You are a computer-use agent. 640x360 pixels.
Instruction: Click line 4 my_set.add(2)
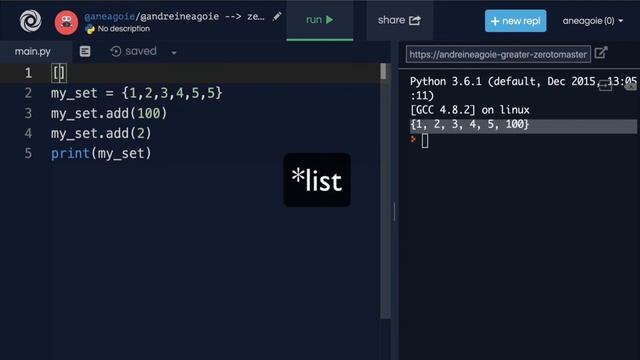pos(101,133)
